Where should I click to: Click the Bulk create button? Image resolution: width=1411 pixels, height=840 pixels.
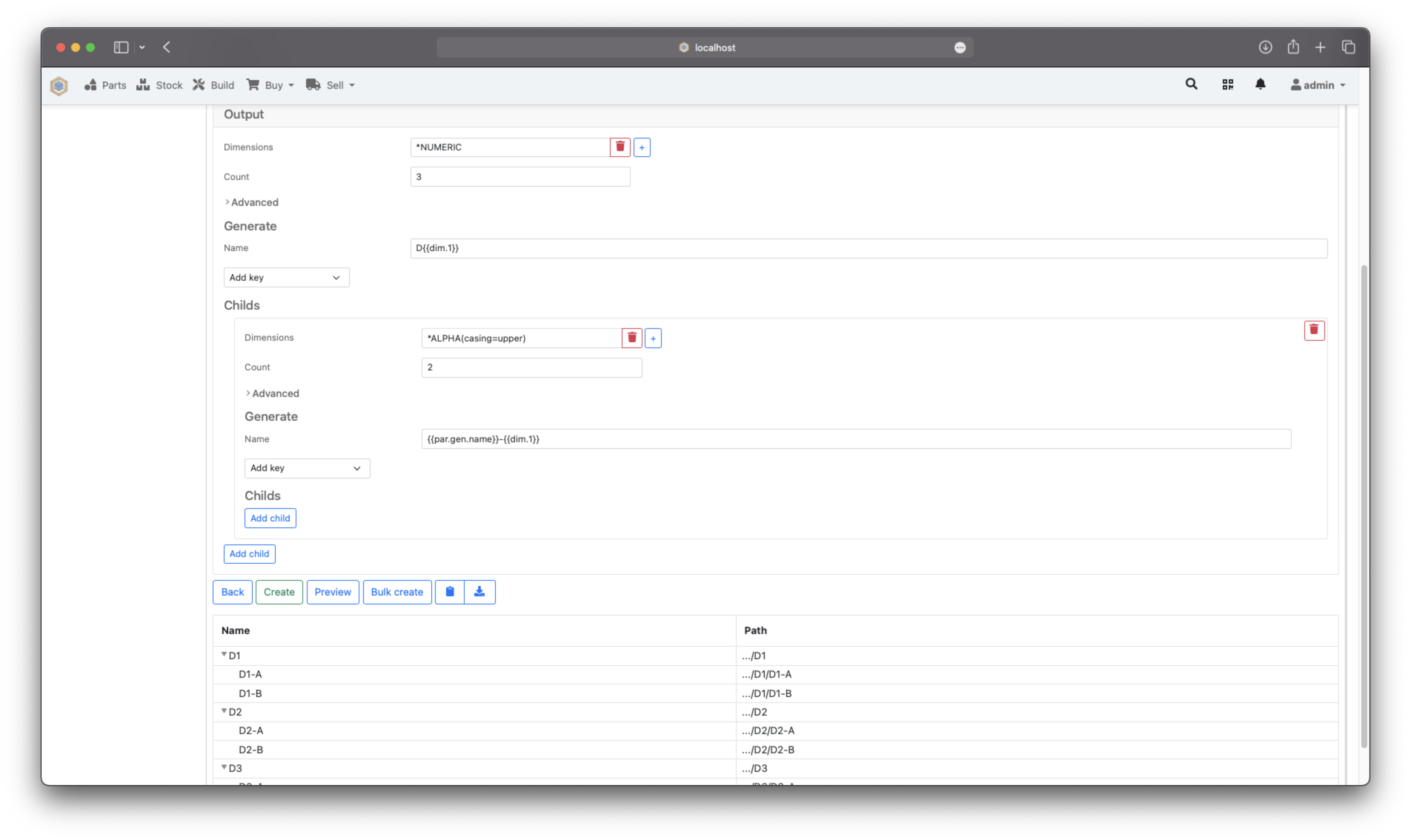397,591
